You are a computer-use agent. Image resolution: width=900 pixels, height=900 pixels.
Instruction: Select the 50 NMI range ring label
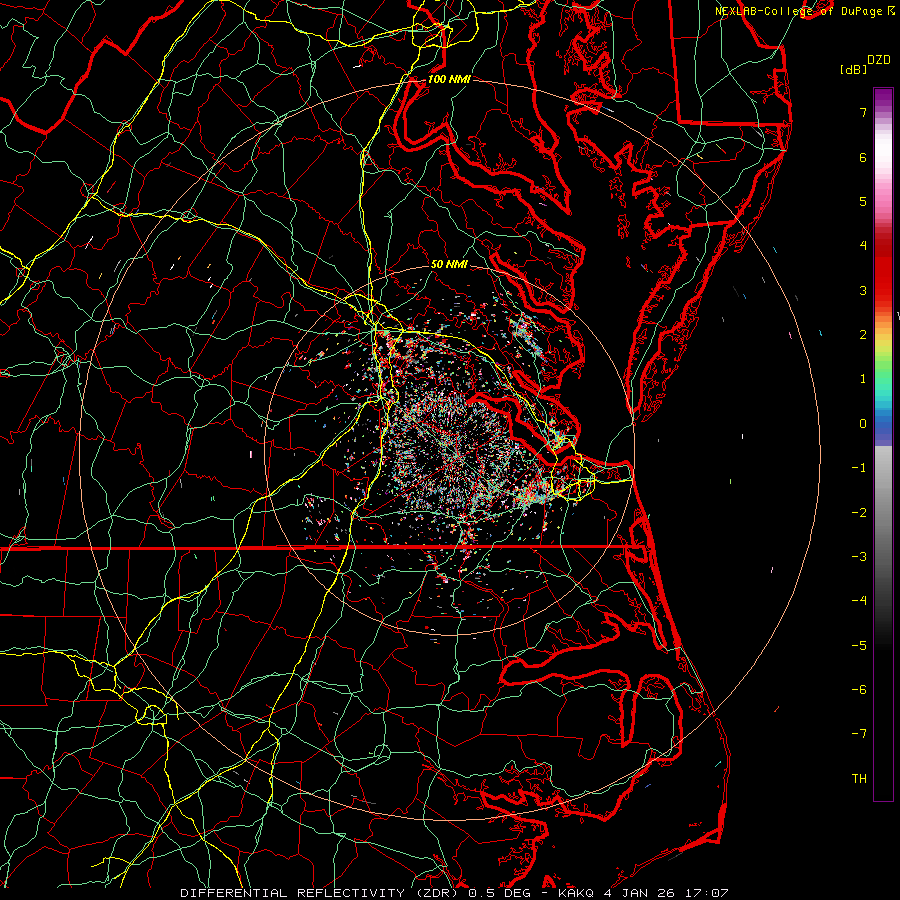(449, 264)
